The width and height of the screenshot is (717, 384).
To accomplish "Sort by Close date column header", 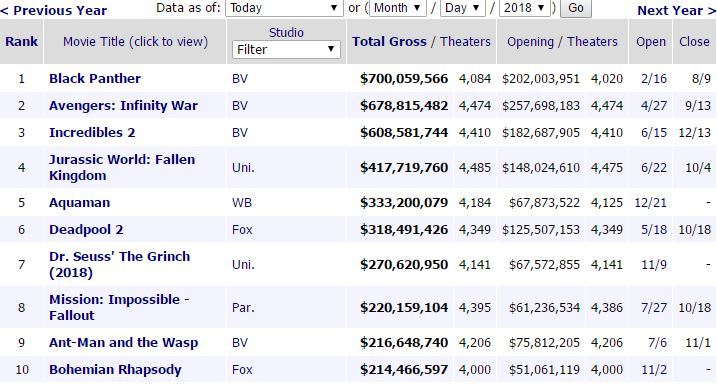I will (x=694, y=42).
